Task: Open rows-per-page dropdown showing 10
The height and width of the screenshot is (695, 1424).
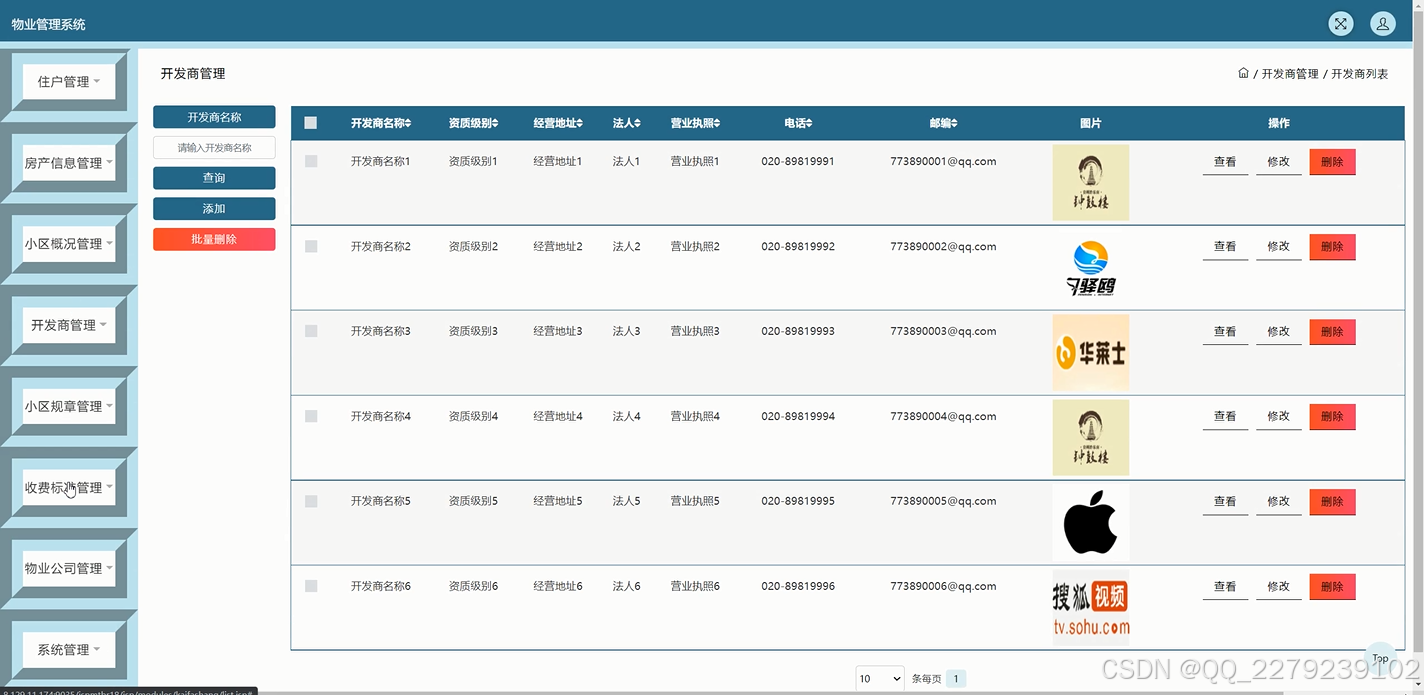Action: (880, 679)
